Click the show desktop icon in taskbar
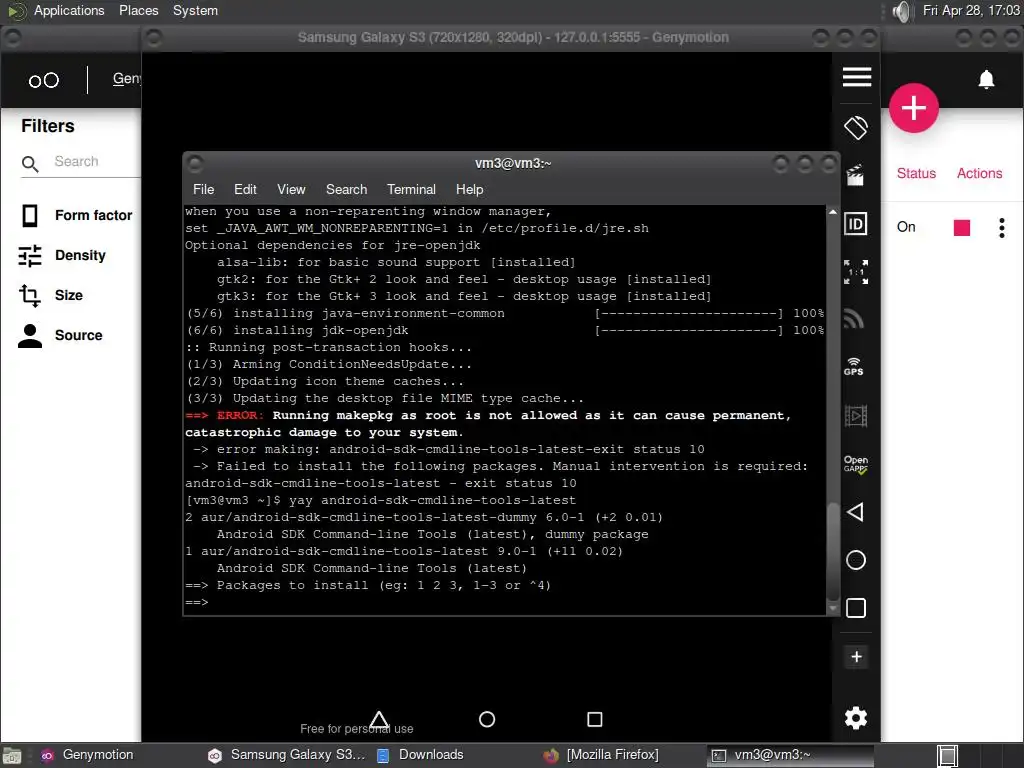Viewport: 1024px width, 768px height. coord(12,756)
